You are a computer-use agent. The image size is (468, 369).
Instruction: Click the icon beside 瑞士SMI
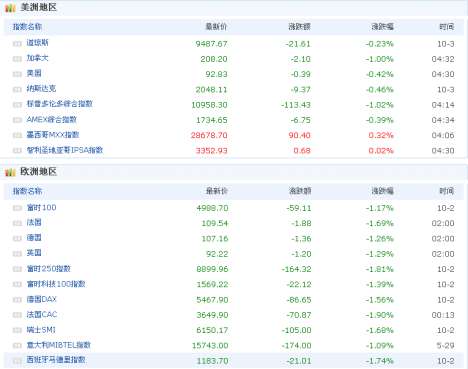(17, 330)
